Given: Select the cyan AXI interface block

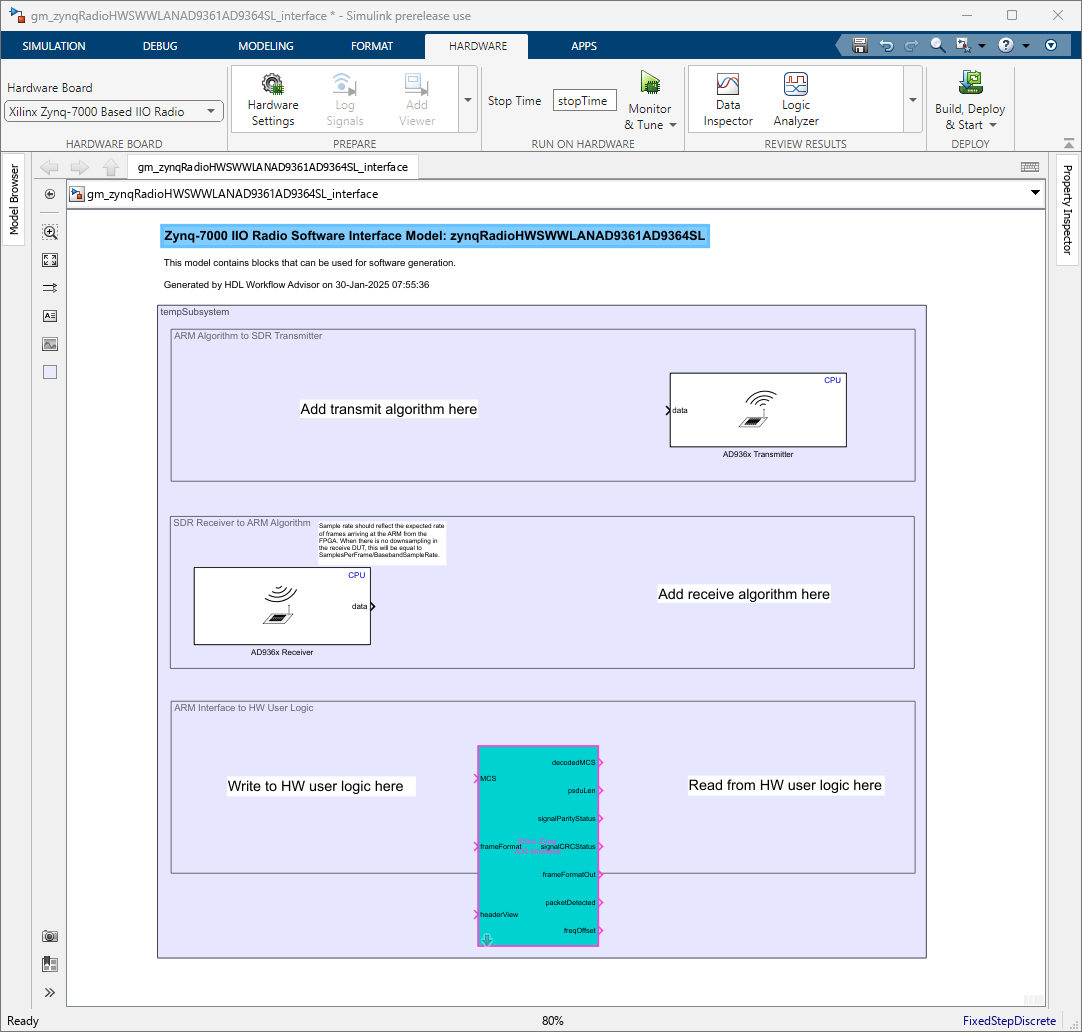Looking at the screenshot, I should pyautogui.click(x=538, y=846).
